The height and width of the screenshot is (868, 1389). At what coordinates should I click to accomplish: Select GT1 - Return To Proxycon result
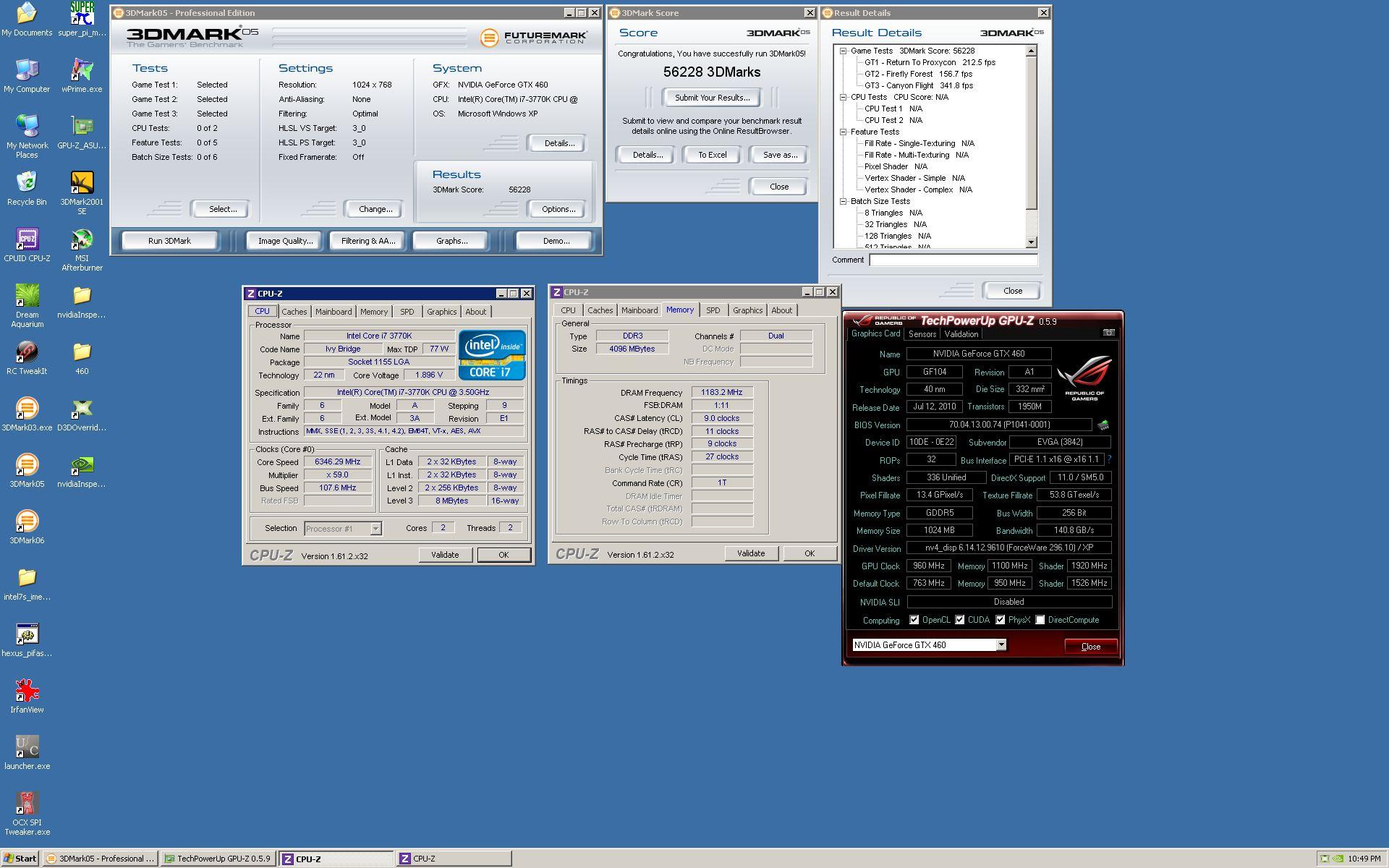coord(930,62)
